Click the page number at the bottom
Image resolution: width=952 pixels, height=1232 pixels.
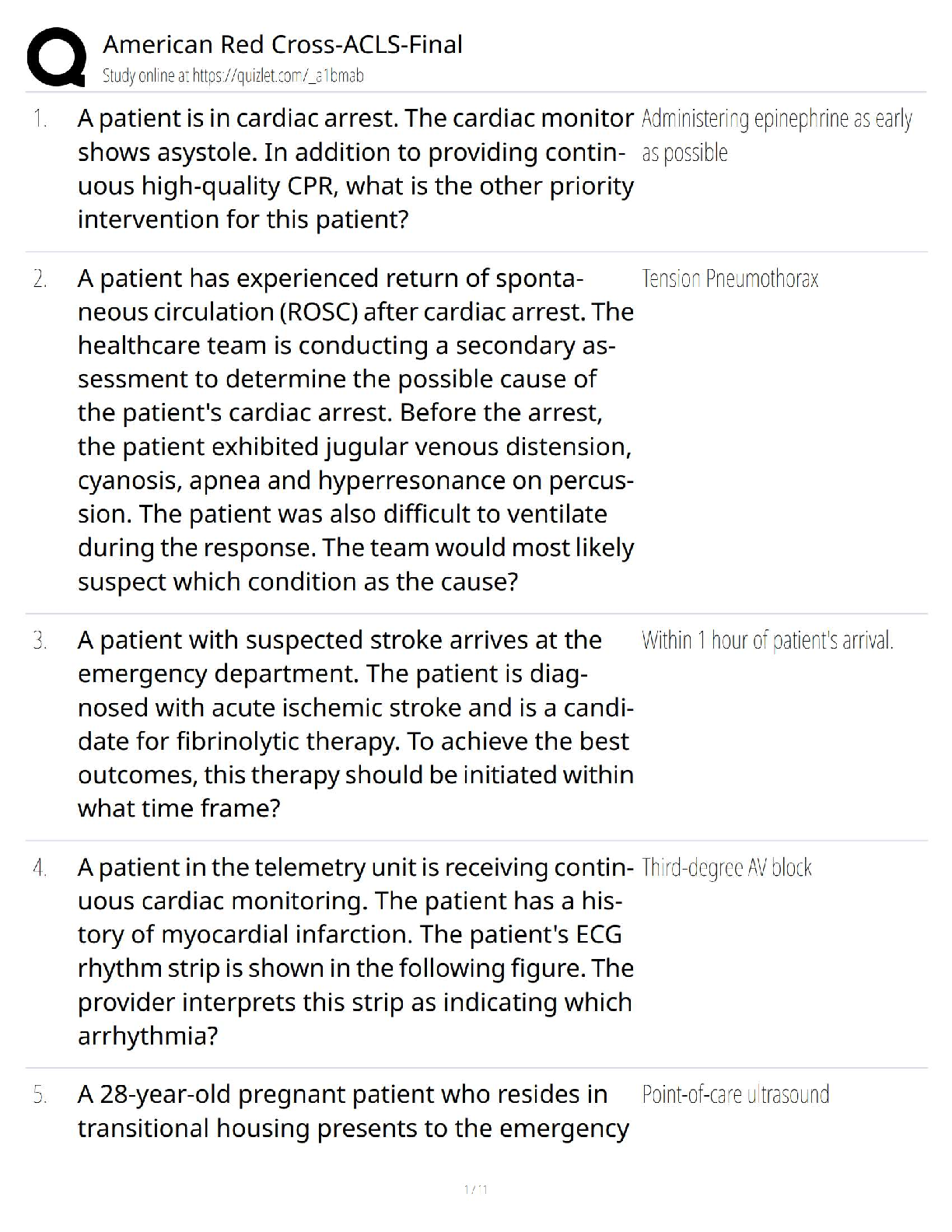click(x=475, y=1189)
